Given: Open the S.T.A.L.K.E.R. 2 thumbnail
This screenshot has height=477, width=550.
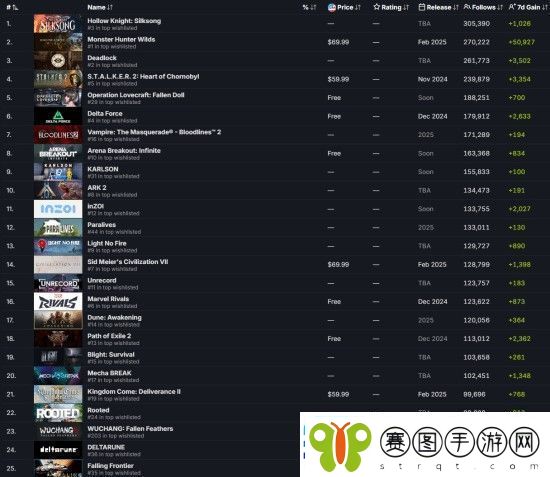Looking at the screenshot, I should pyautogui.click(x=58, y=79).
